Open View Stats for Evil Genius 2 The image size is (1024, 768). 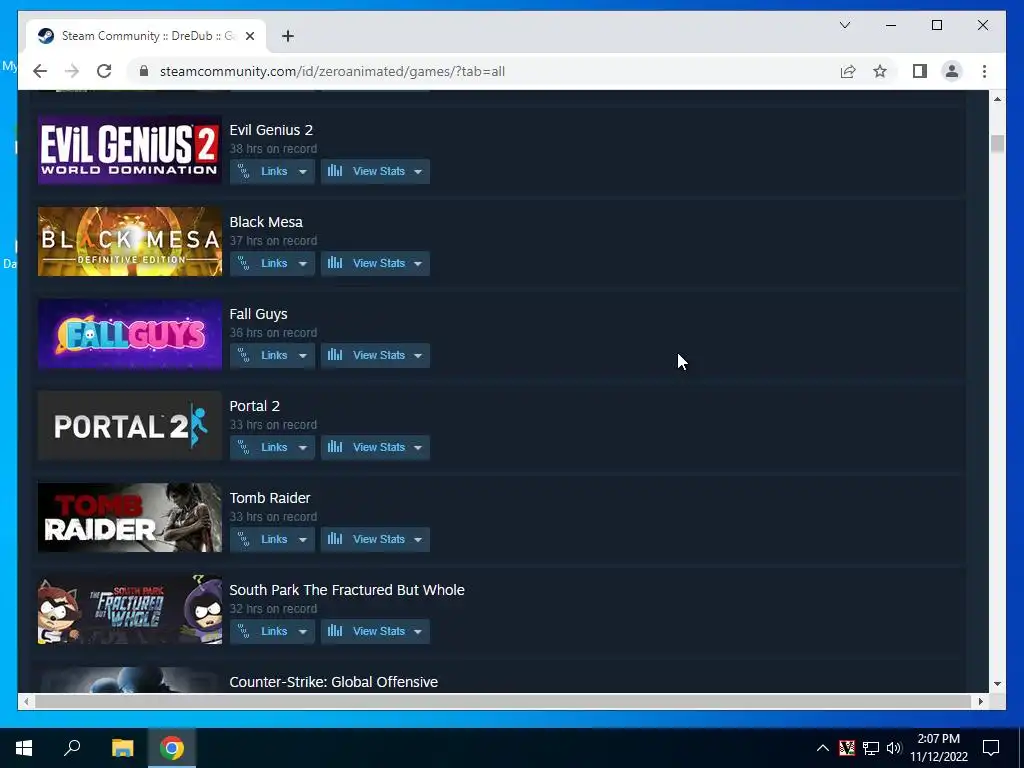375,171
